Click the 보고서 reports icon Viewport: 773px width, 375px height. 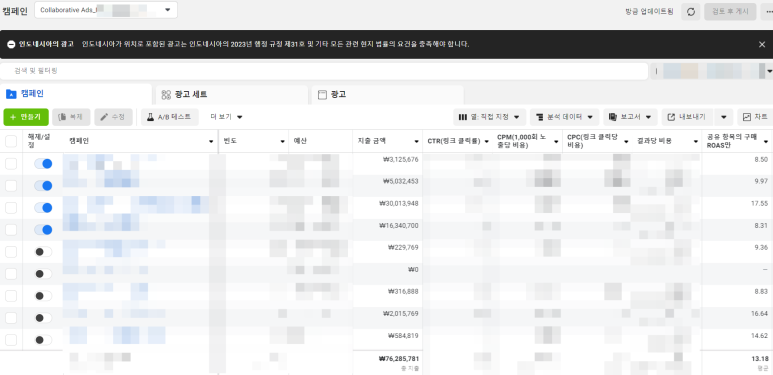613,117
